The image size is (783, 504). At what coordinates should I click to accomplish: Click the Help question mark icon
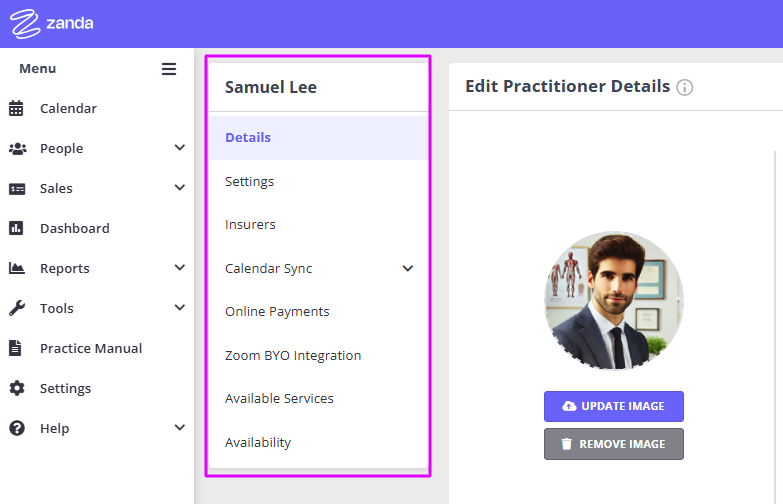tap(16, 428)
